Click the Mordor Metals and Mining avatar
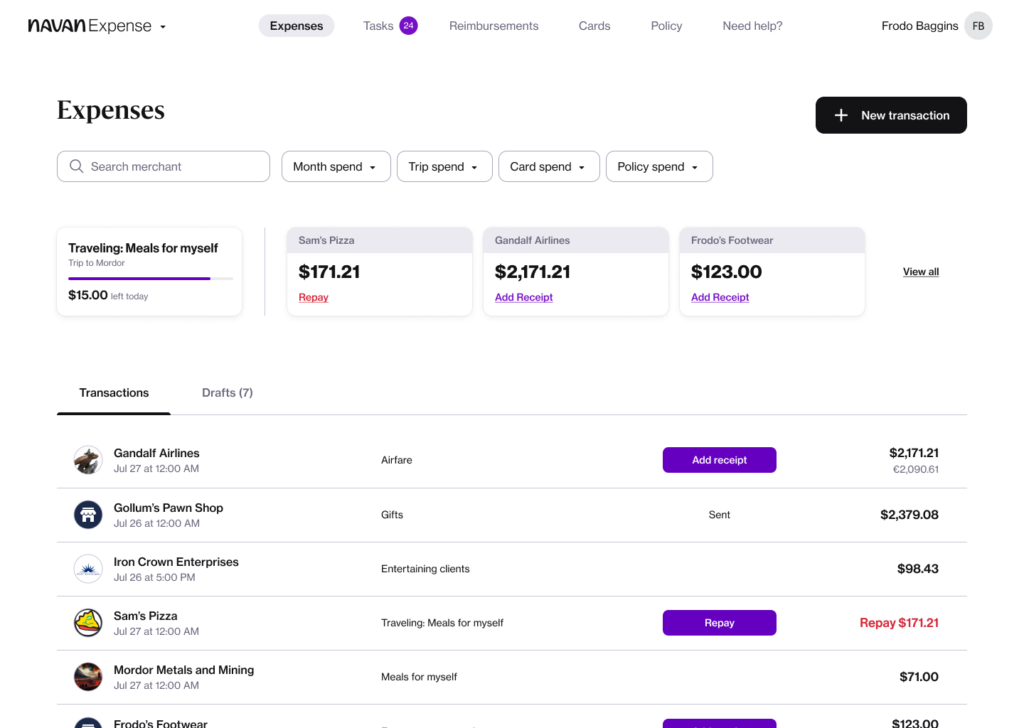The image size is (1024, 728). (x=87, y=676)
